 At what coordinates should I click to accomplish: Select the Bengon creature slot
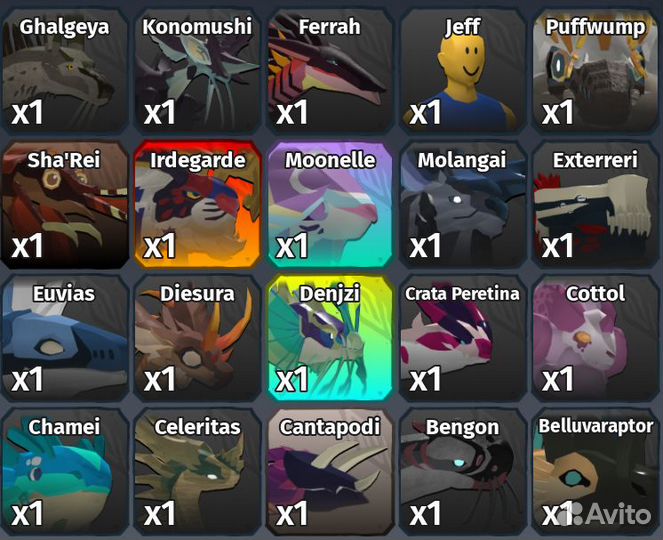[x=463, y=471]
